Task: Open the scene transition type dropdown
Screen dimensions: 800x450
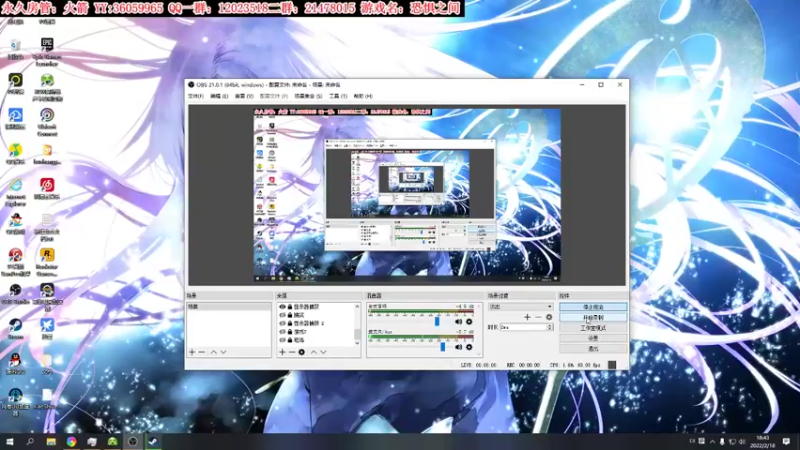Action: point(520,307)
